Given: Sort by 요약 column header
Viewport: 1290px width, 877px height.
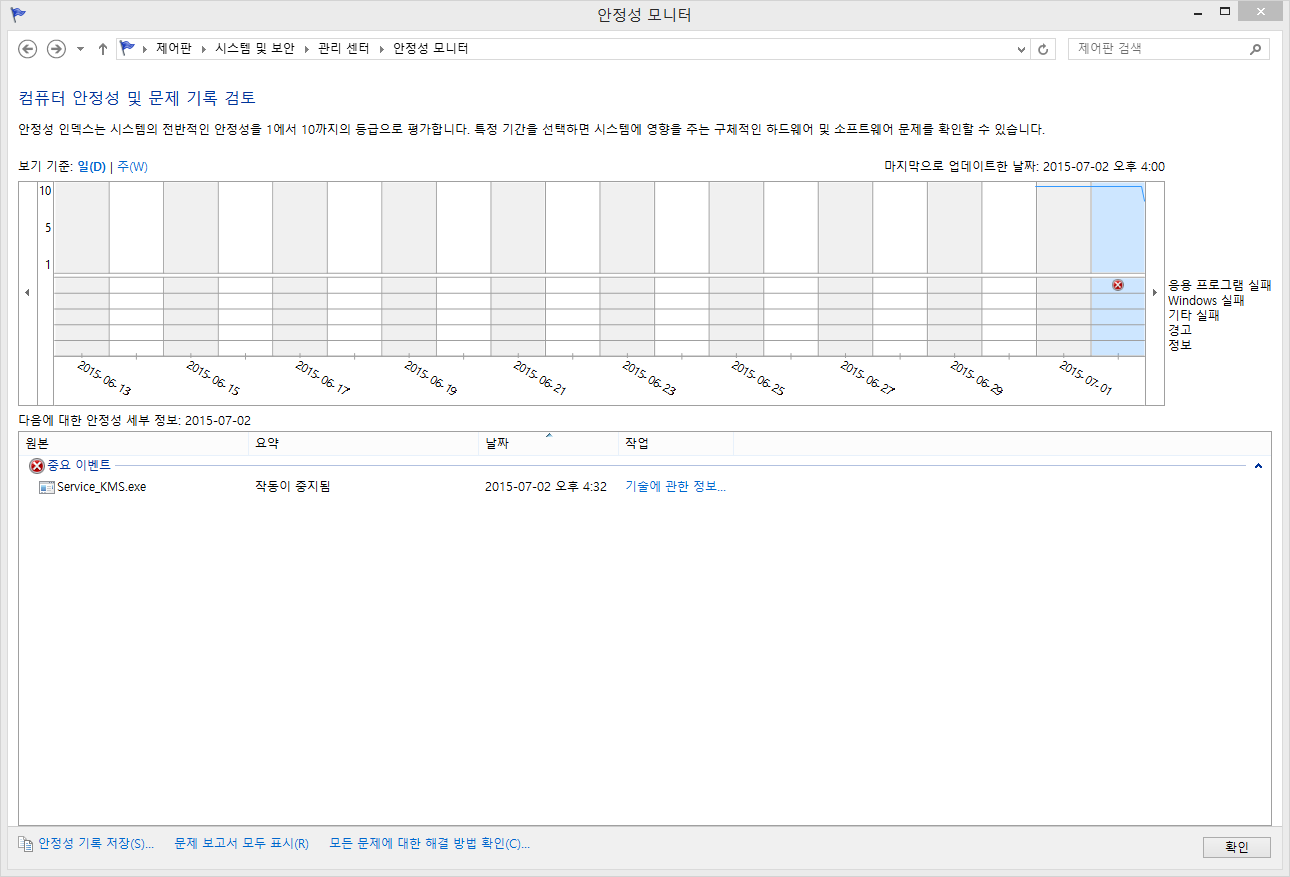Looking at the screenshot, I should [x=363, y=444].
